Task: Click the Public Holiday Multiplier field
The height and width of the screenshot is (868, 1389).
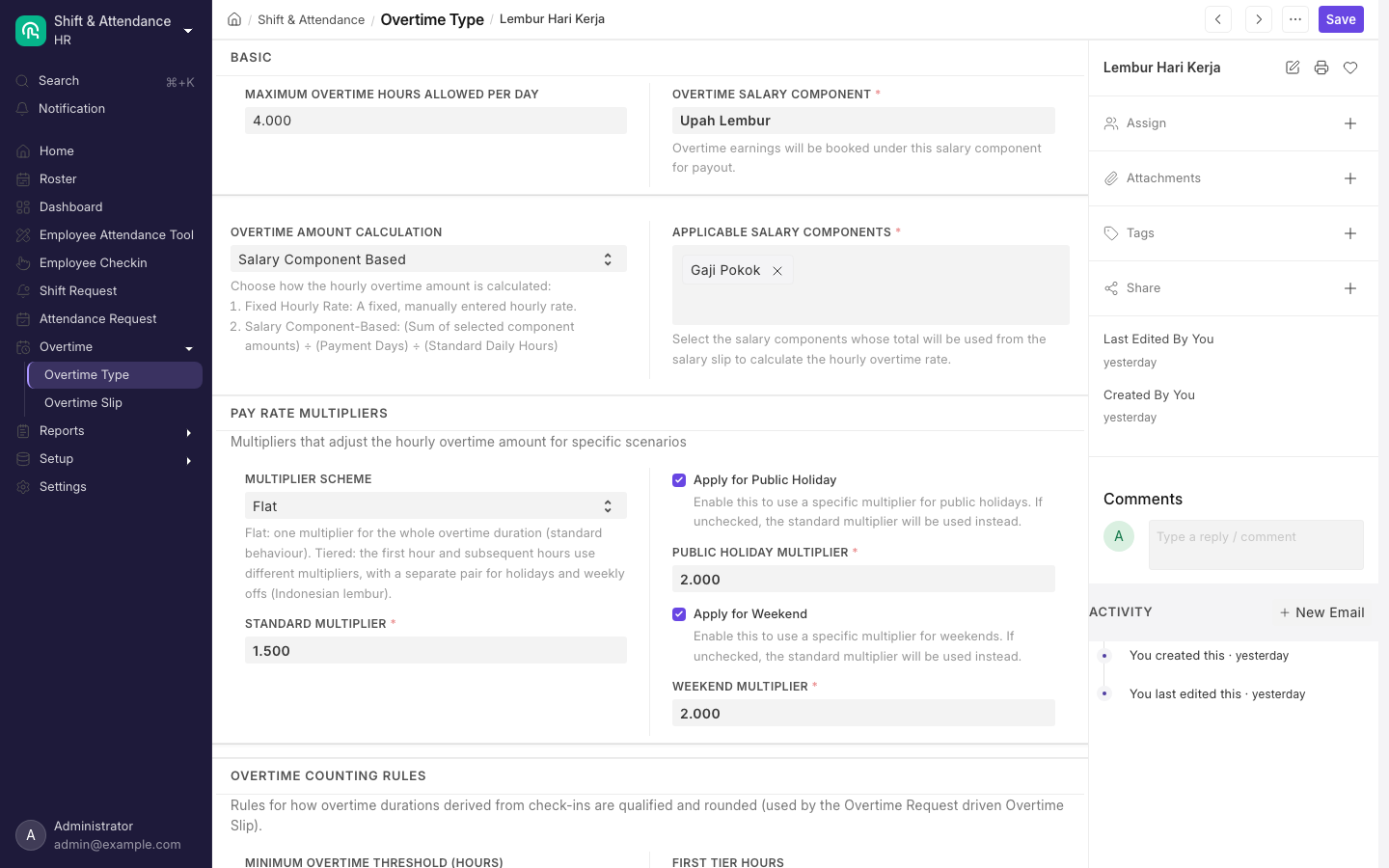Action: point(863,580)
